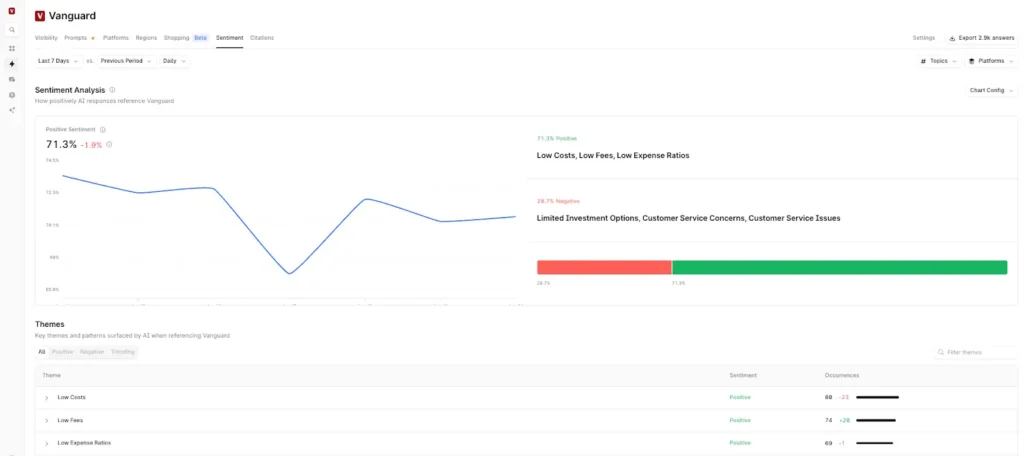Click the 80 occurrences value for Low Costs
This screenshot has height=456, width=1024.
click(829, 397)
